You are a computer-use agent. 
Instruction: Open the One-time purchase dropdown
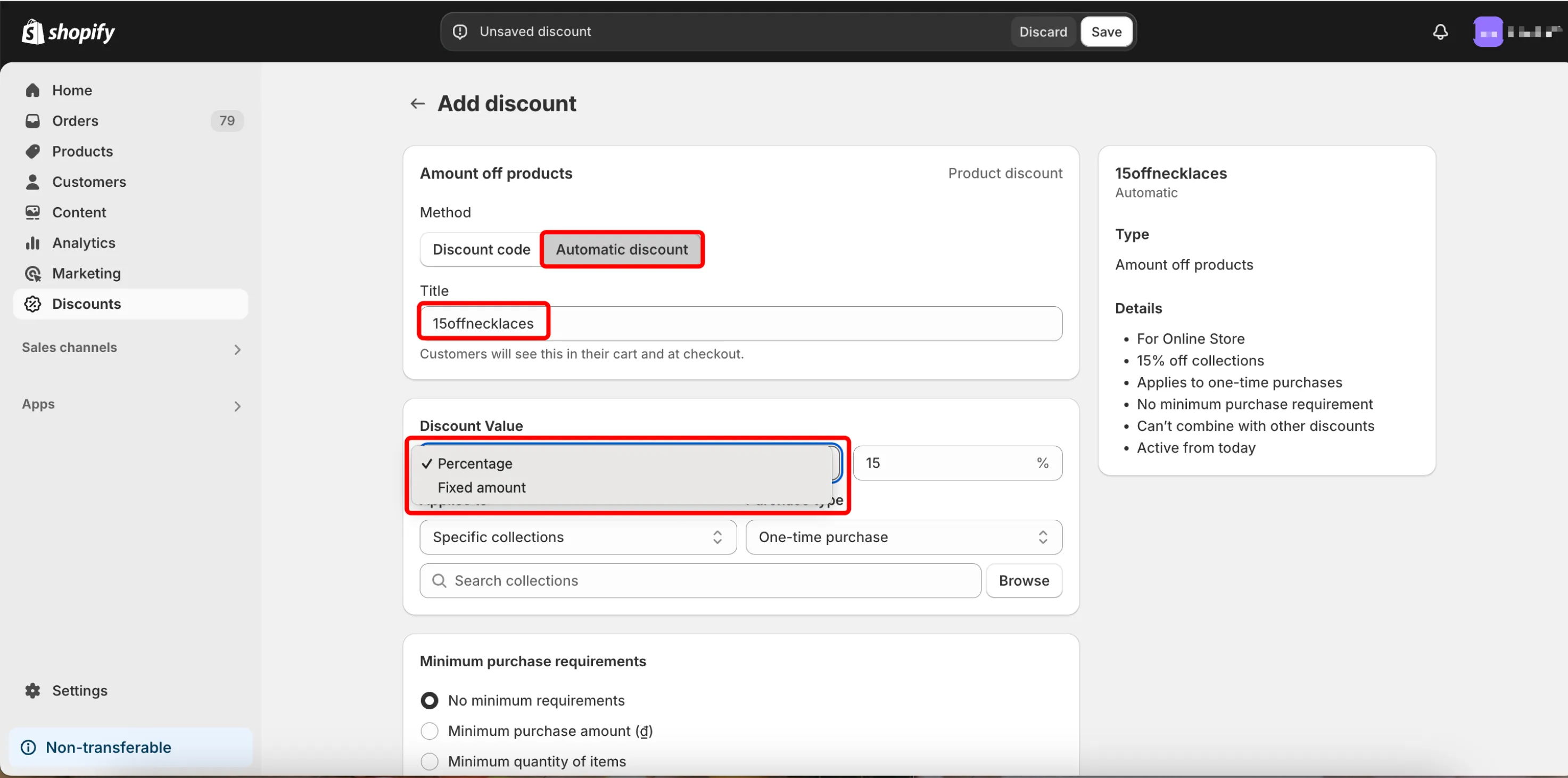(x=904, y=537)
